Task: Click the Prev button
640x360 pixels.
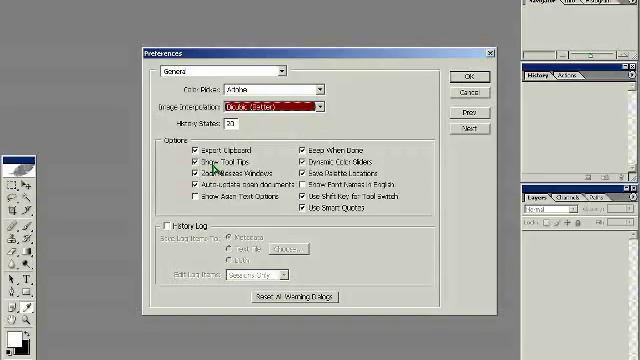Action: (470, 113)
